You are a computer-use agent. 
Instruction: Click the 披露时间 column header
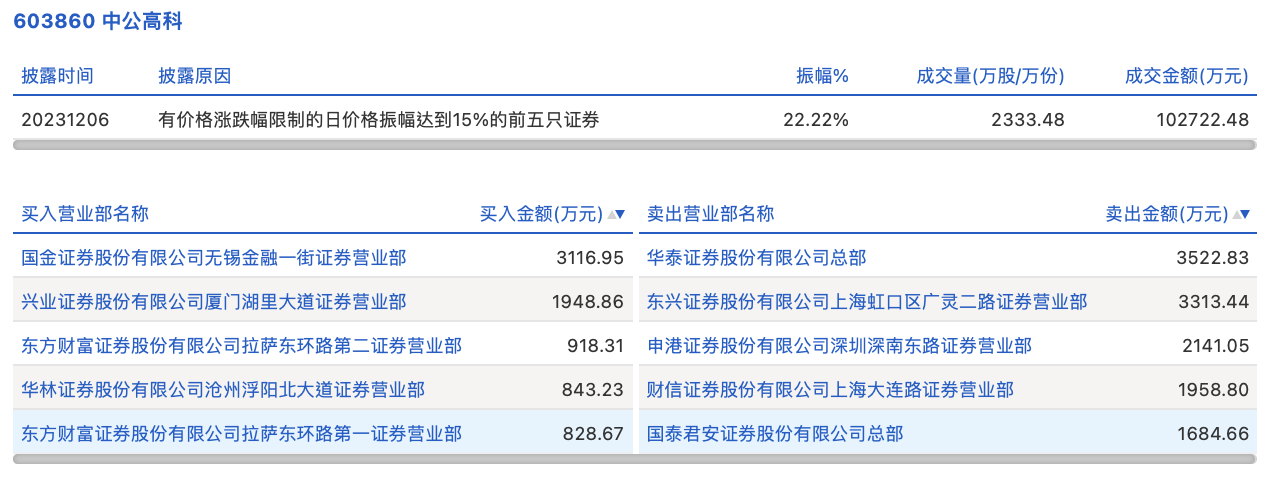click(57, 76)
